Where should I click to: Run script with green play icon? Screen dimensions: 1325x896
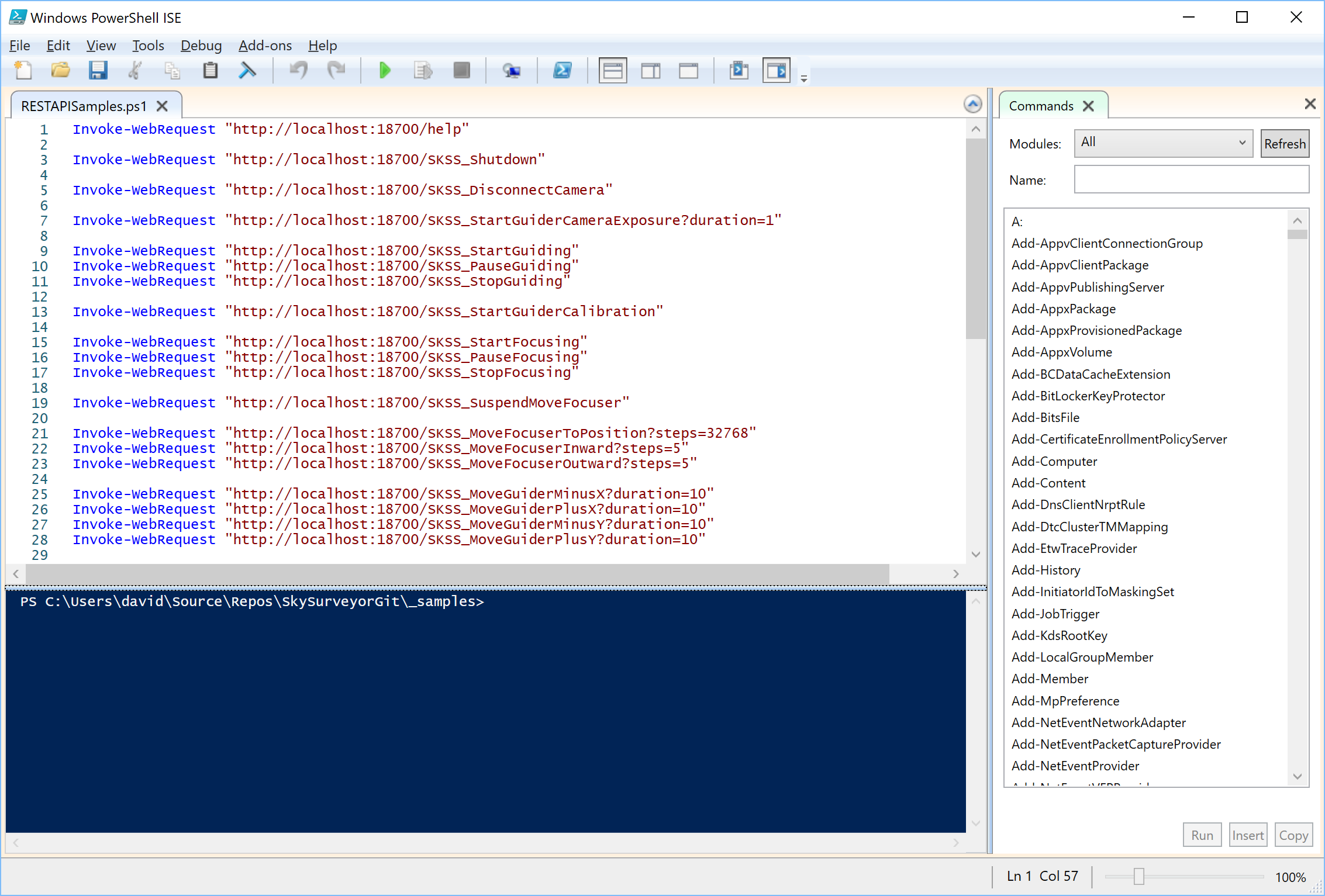(385, 71)
